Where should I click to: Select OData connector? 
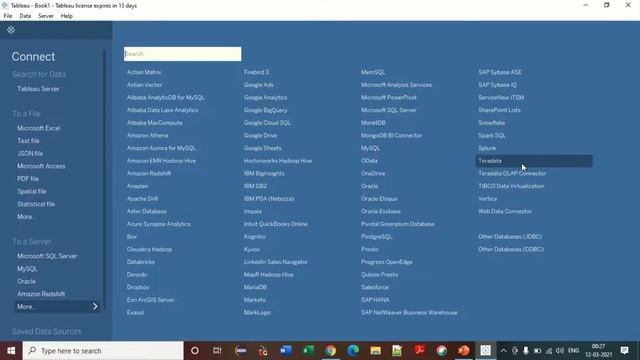pyautogui.click(x=369, y=161)
